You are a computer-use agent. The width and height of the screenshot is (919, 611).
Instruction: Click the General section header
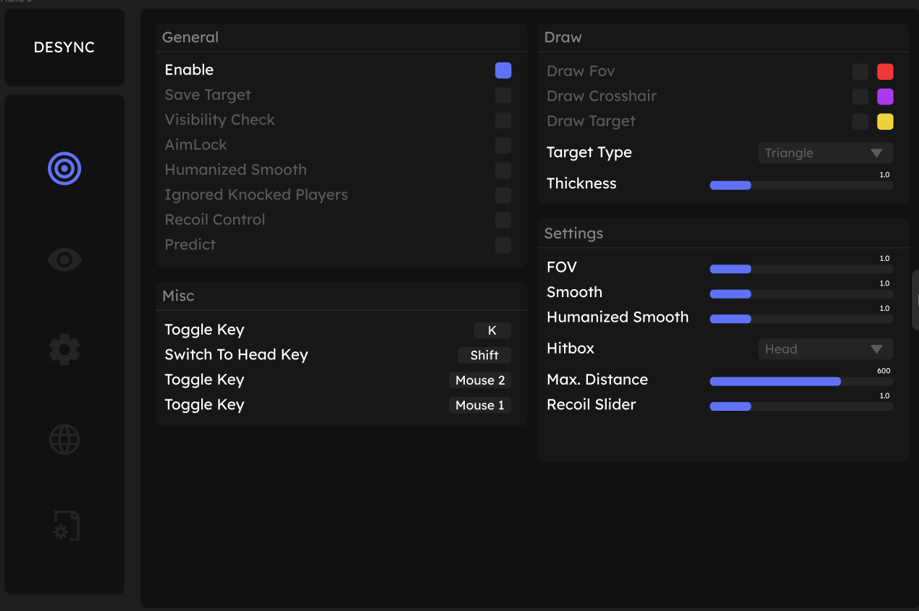[x=190, y=37]
